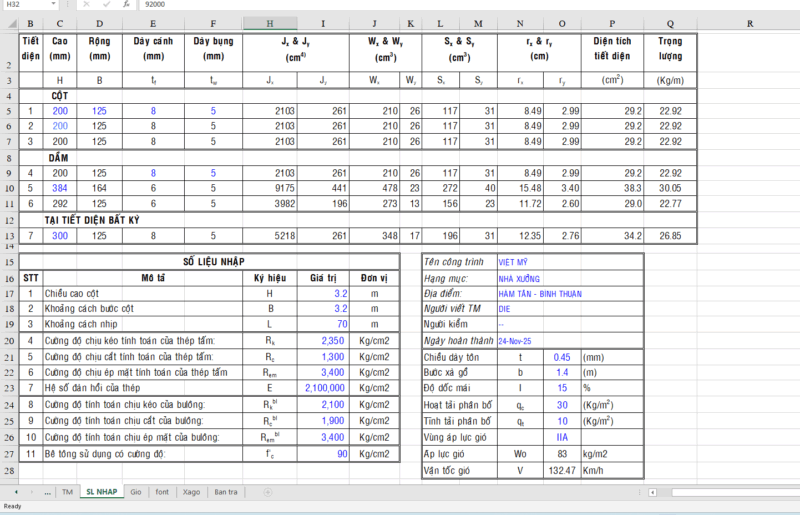This screenshot has height=515, width=800.
Task: Click the previous sheet navigation arrow
Action: tap(15, 492)
